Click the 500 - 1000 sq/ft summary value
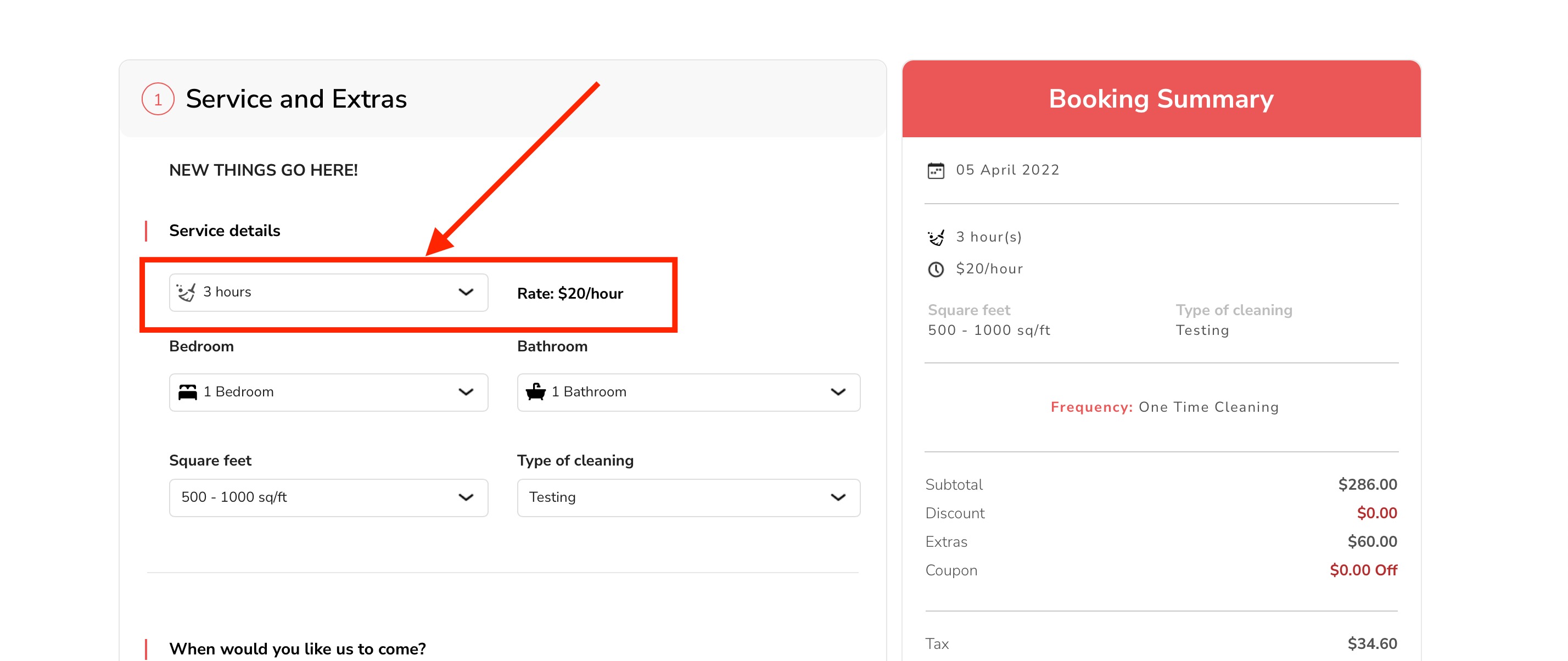The image size is (1568, 661). (x=989, y=330)
